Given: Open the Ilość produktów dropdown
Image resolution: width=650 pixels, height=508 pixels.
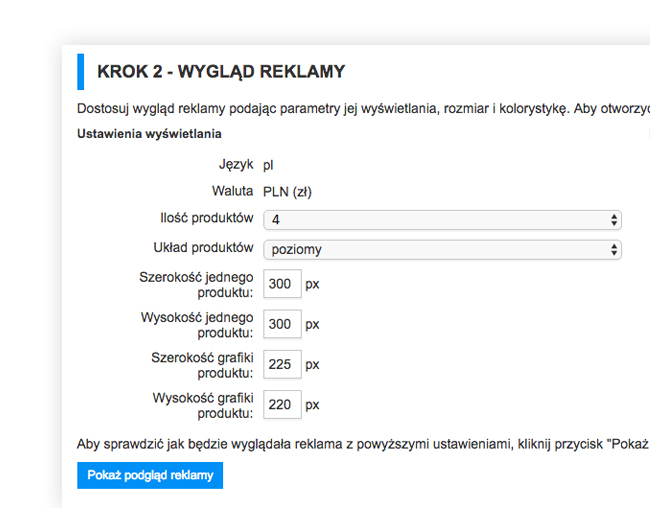Looking at the screenshot, I should [x=442, y=220].
